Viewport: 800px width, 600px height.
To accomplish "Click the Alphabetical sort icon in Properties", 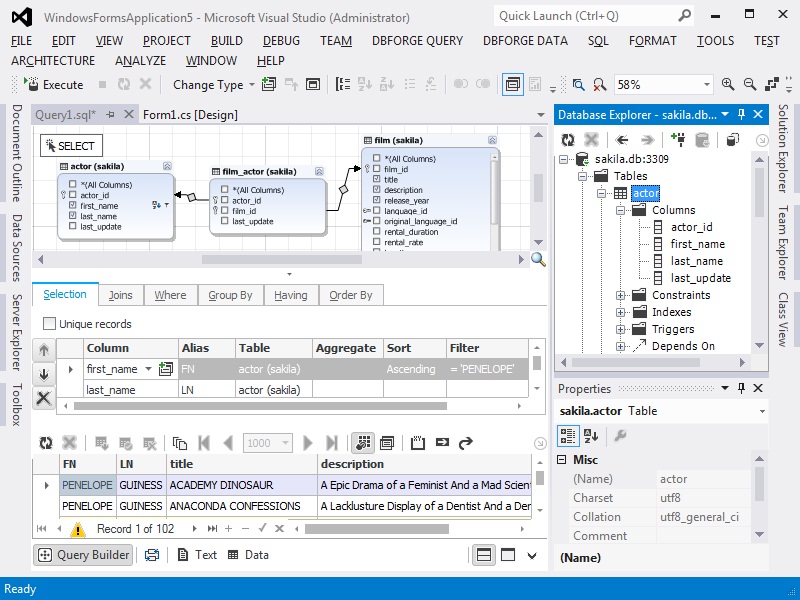I will (591, 436).
